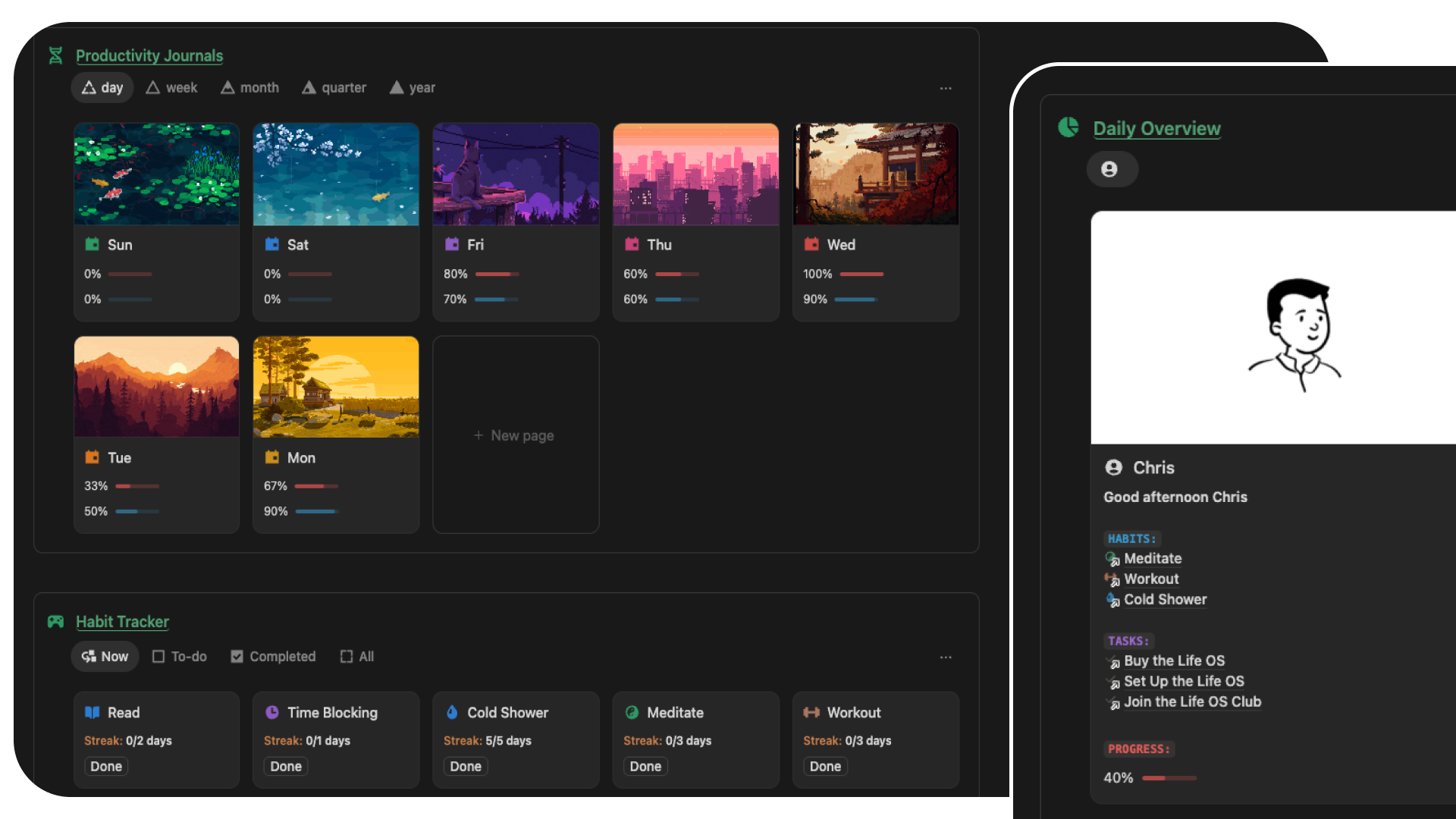The image size is (1456, 819).
Task: Mark Cold Shower habit as Done
Action: coord(466,767)
